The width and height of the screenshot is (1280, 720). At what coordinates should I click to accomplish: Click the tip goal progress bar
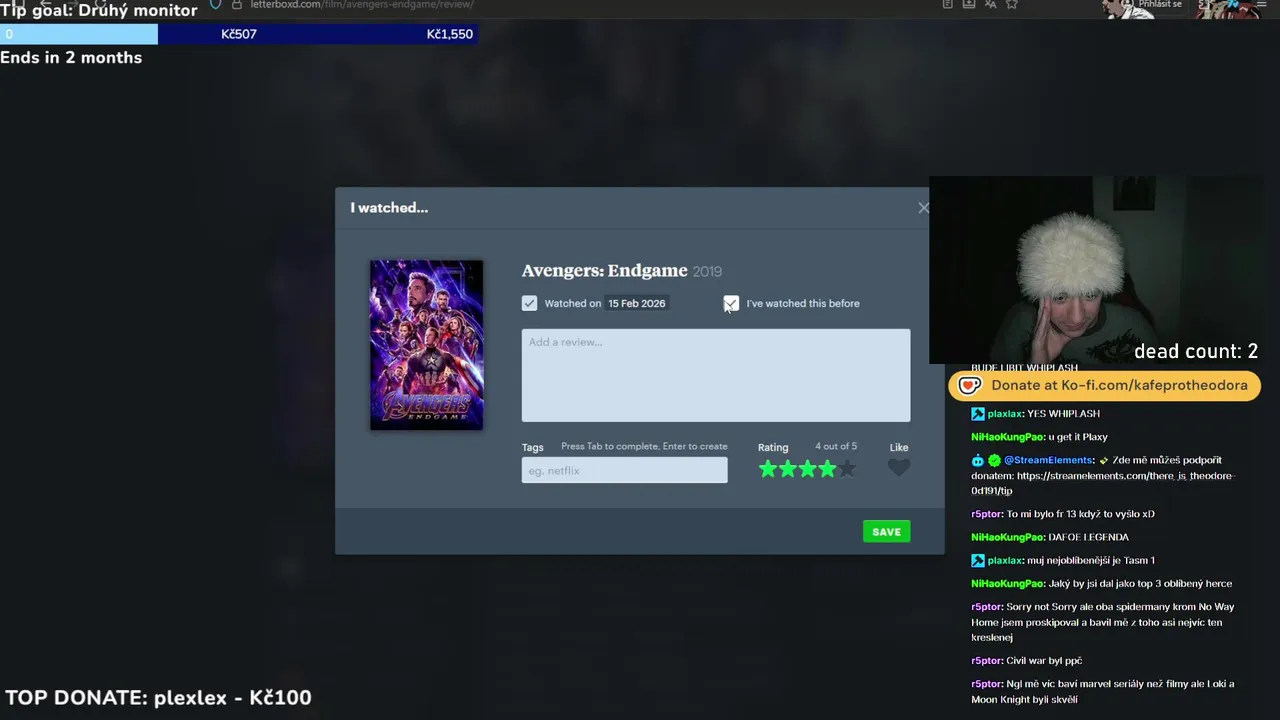click(x=237, y=34)
